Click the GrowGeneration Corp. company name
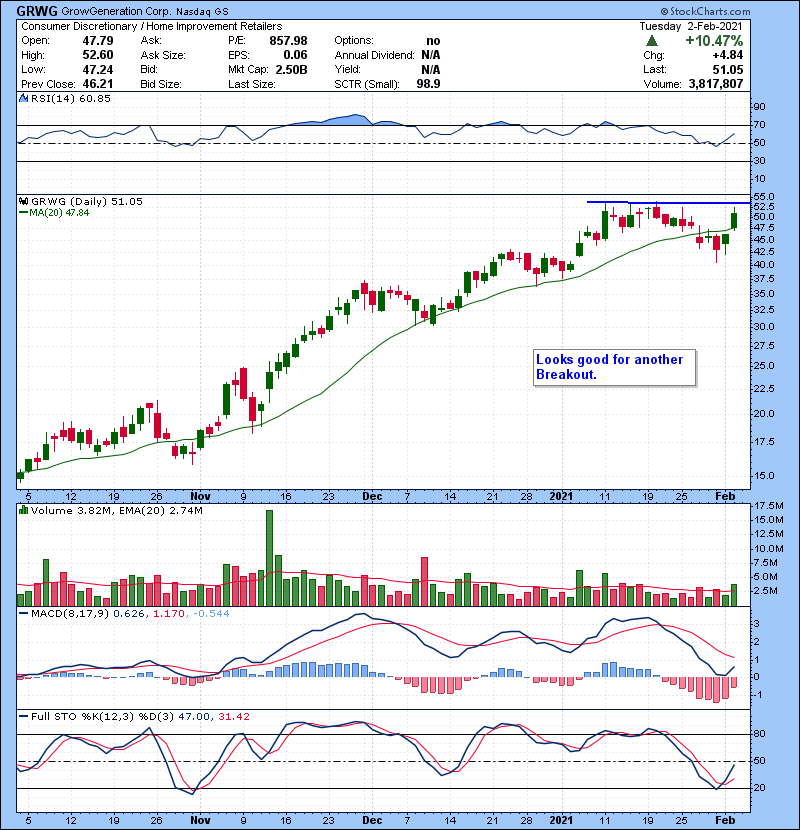The image size is (800, 830). (x=116, y=11)
